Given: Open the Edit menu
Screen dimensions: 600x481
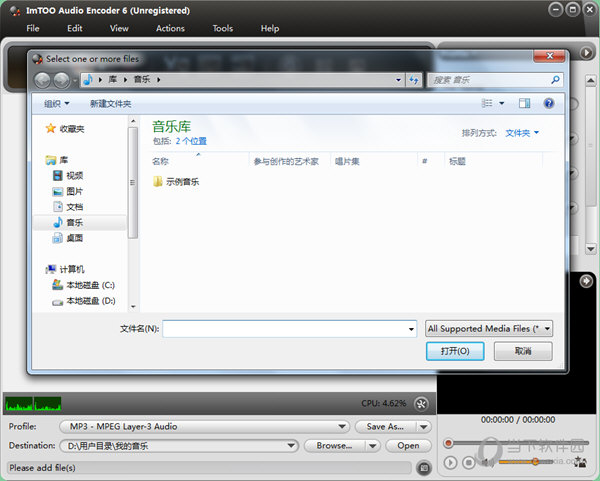Looking at the screenshot, I should tap(75, 28).
